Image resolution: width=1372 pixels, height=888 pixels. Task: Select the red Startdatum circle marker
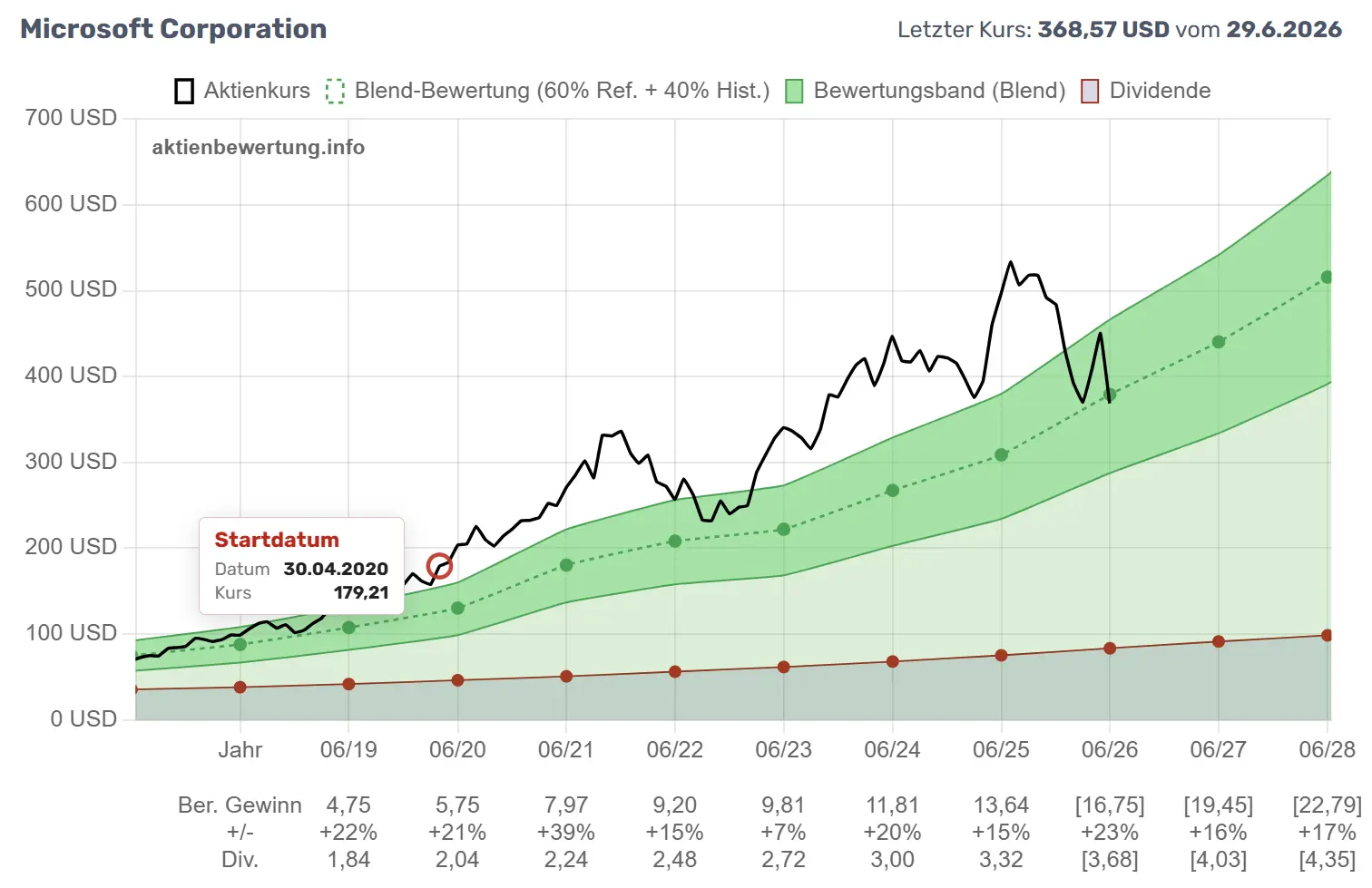439,566
